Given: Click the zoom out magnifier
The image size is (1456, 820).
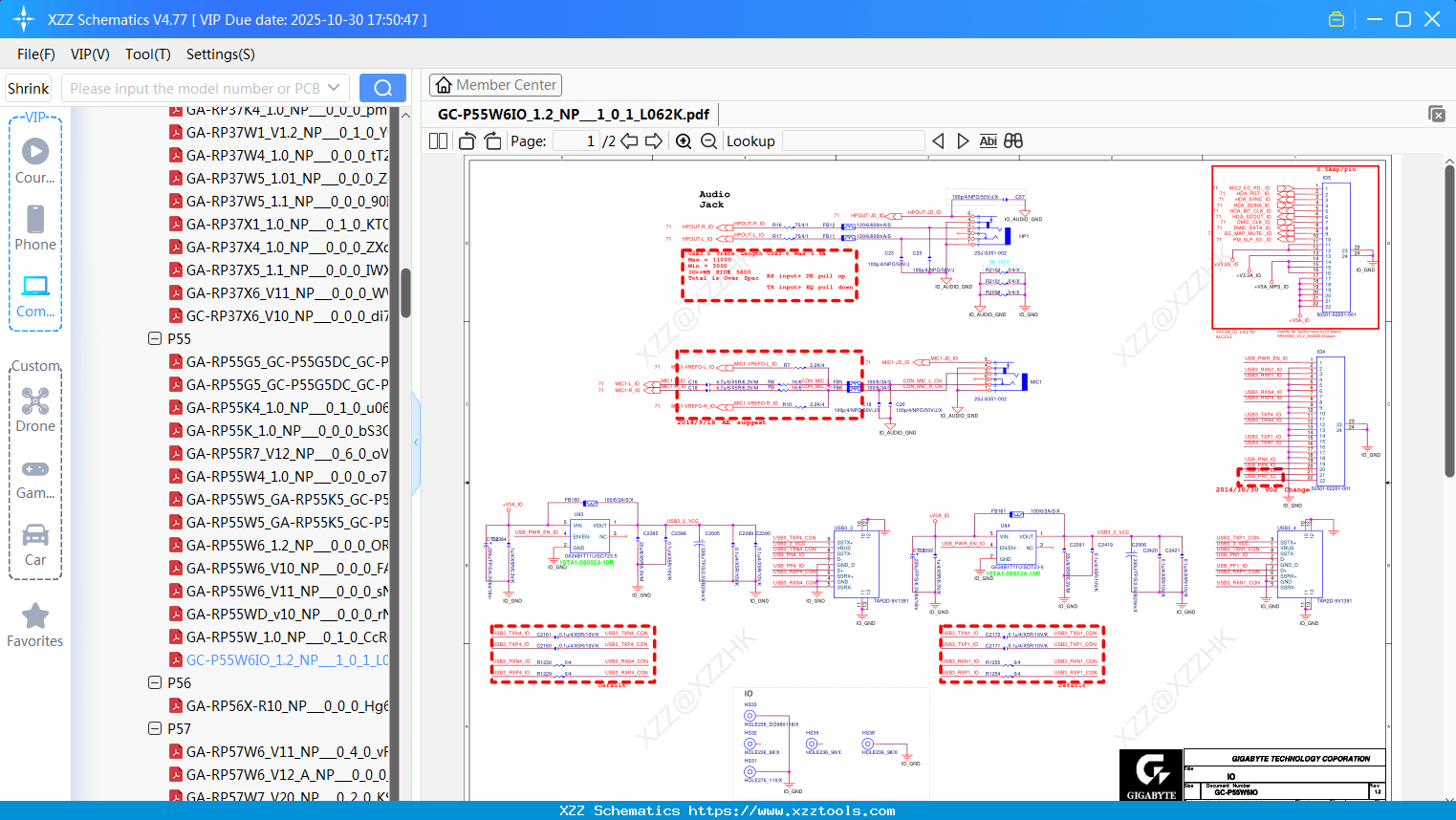Looking at the screenshot, I should (708, 141).
